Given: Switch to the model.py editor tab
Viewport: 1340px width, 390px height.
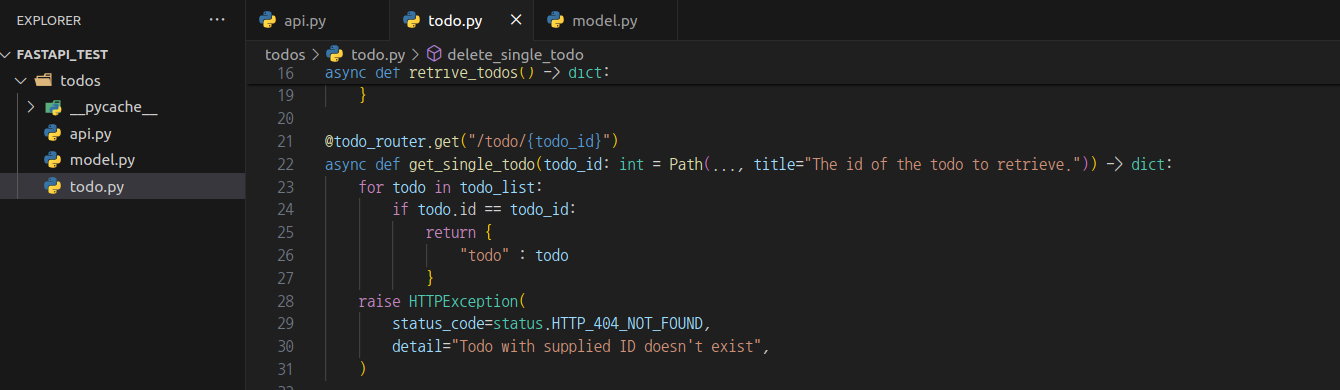Looking at the screenshot, I should [x=605, y=20].
